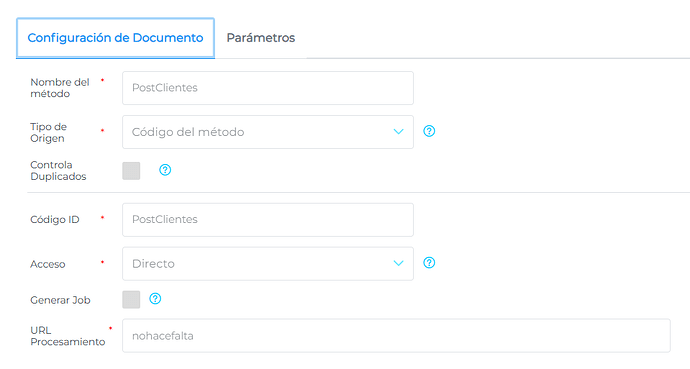This screenshot has height=369, width=690.
Task: Click the question mark next to Acceso
Action: (429, 263)
